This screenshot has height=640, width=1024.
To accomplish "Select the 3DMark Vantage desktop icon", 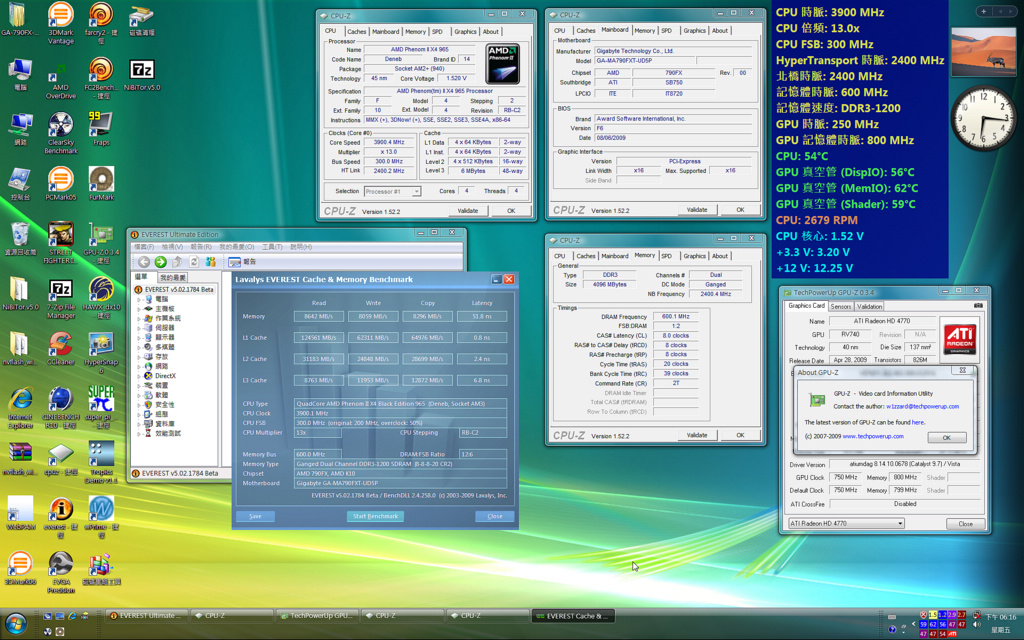I will click(x=61, y=23).
